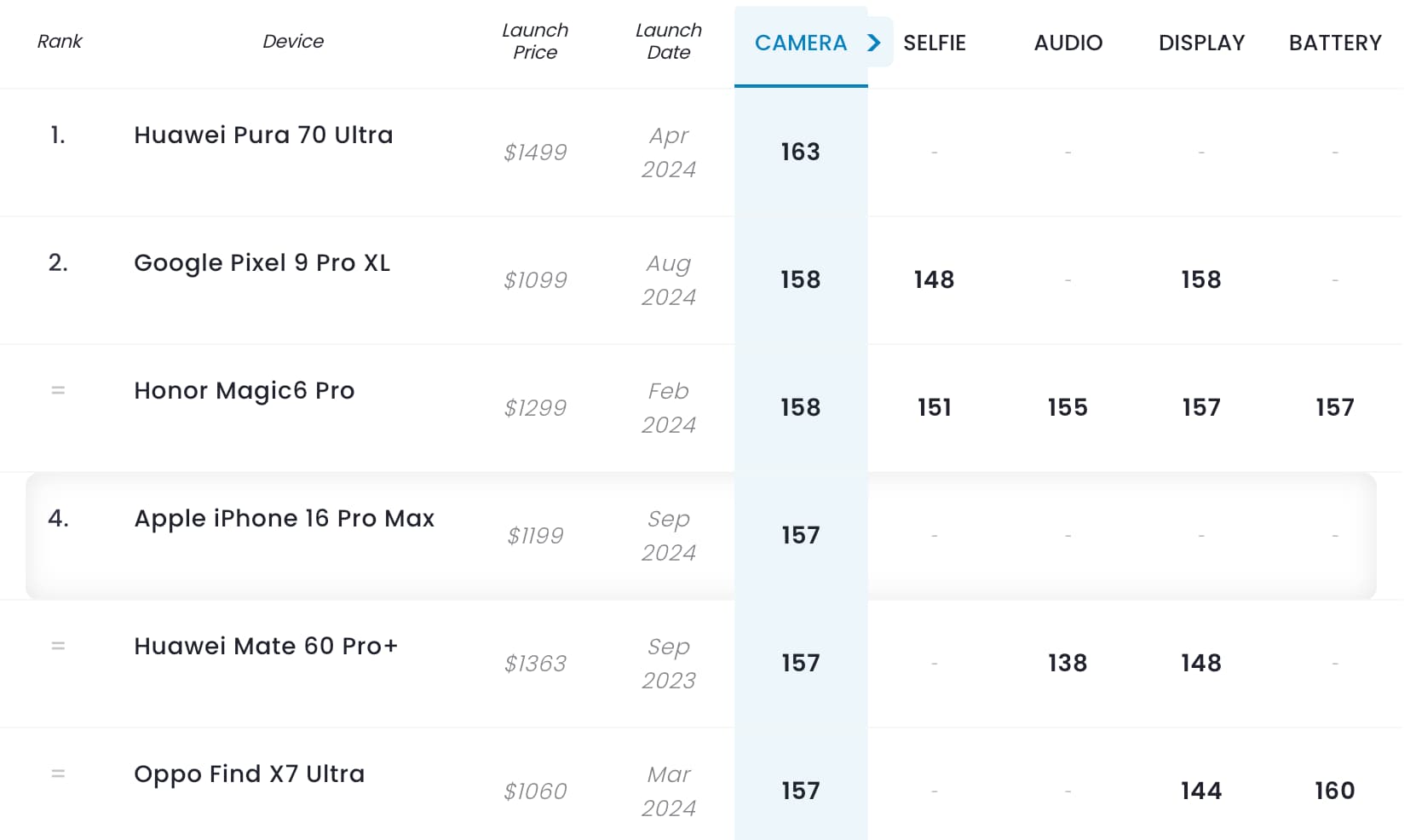Open Honor Magic6 Pro device link
Screen dimensions: 1416x840
pyautogui.click(x=244, y=390)
